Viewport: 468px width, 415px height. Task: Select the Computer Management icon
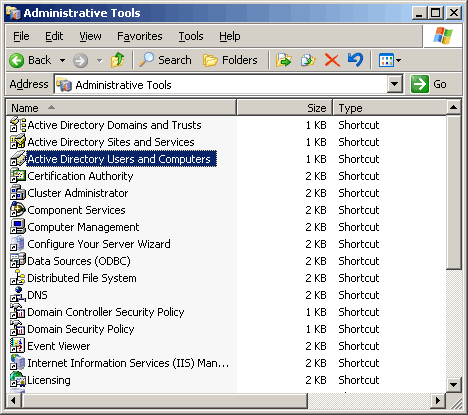point(18,227)
